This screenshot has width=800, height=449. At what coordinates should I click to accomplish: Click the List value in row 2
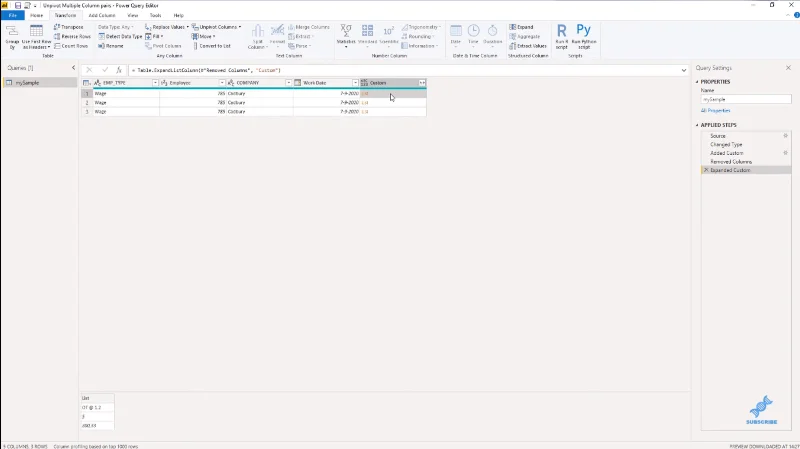(x=365, y=103)
